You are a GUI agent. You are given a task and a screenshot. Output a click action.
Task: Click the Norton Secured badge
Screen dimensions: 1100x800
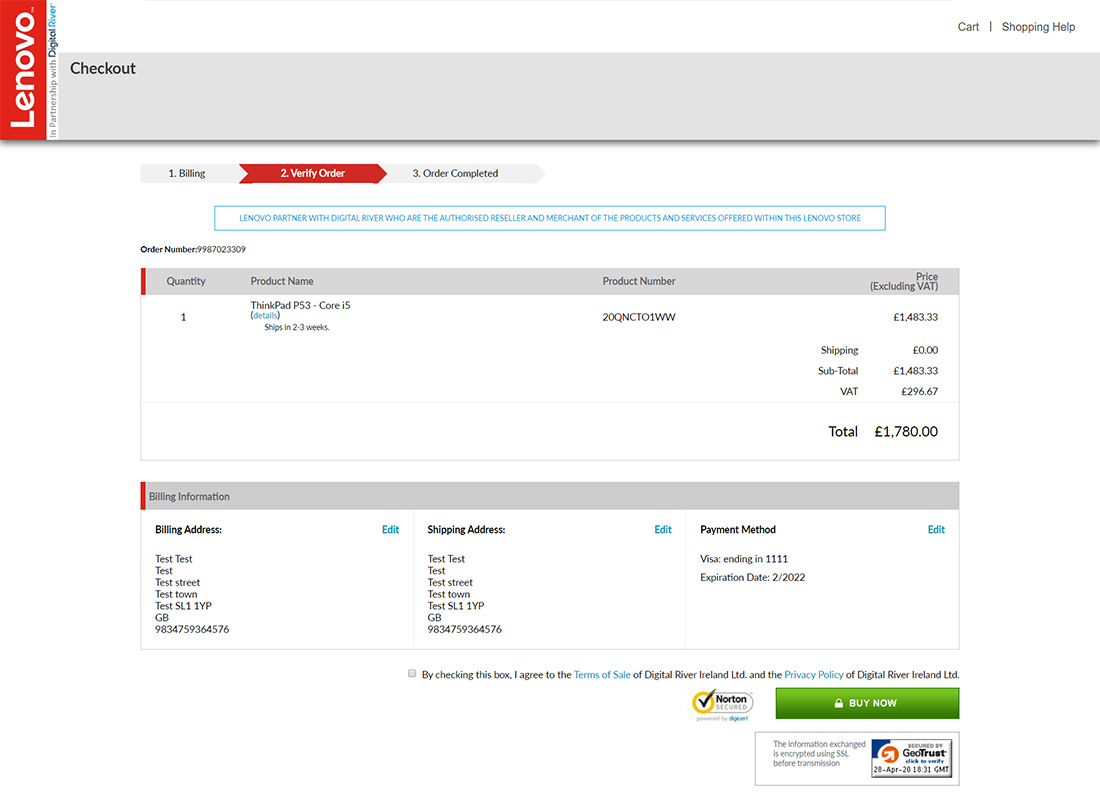[723, 705]
